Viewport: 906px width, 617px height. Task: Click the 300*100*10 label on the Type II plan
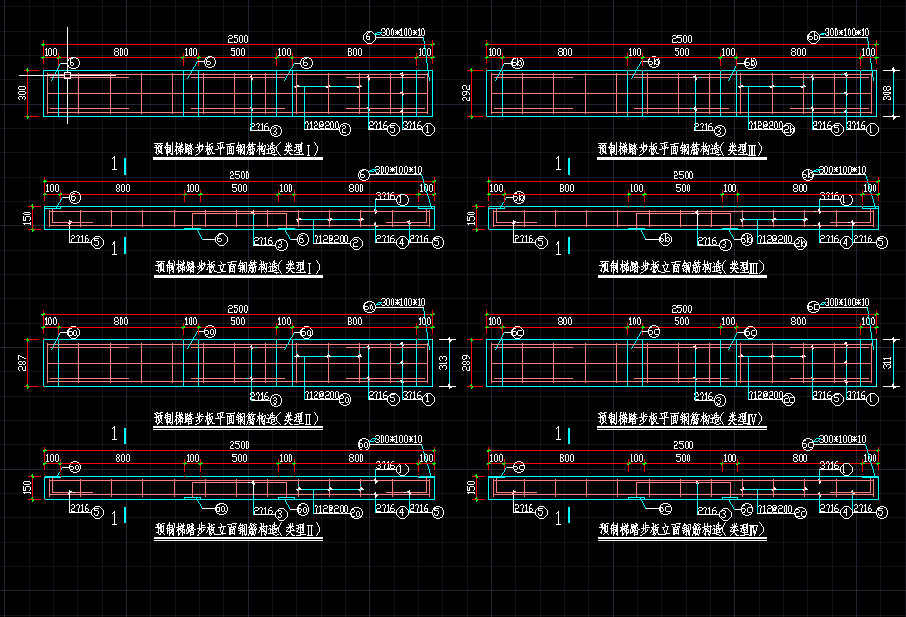click(x=403, y=302)
